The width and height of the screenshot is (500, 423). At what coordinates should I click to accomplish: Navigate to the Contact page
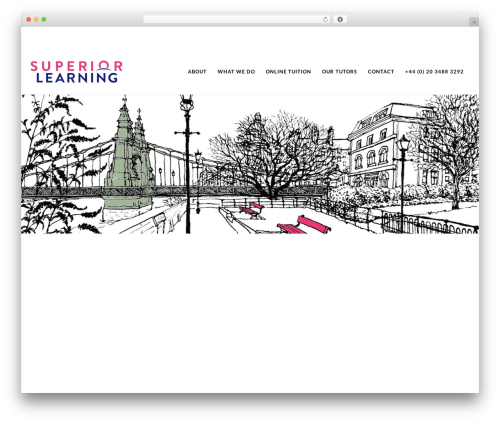click(381, 72)
